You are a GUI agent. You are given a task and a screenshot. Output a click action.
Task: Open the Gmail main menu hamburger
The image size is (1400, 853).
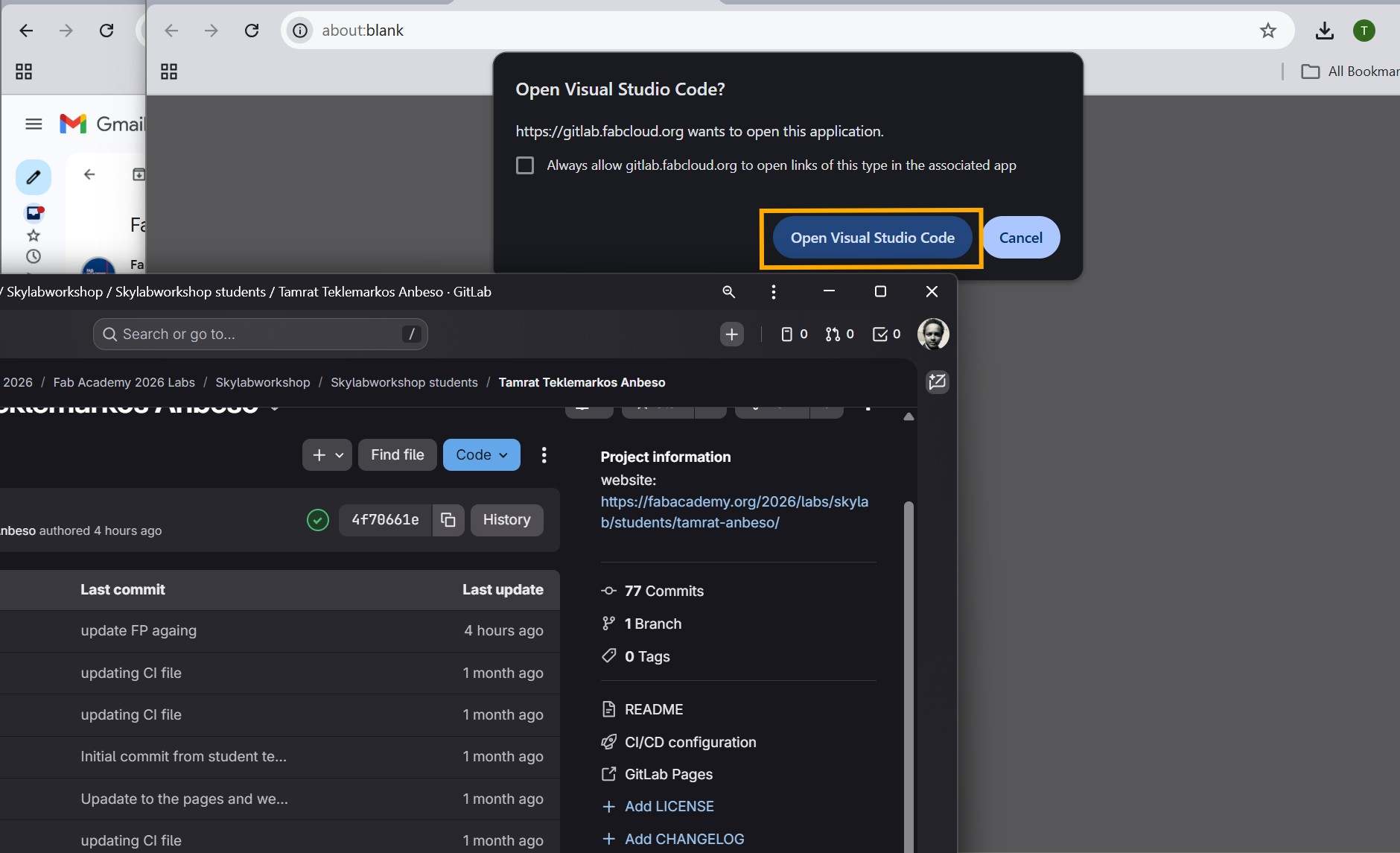coord(34,124)
